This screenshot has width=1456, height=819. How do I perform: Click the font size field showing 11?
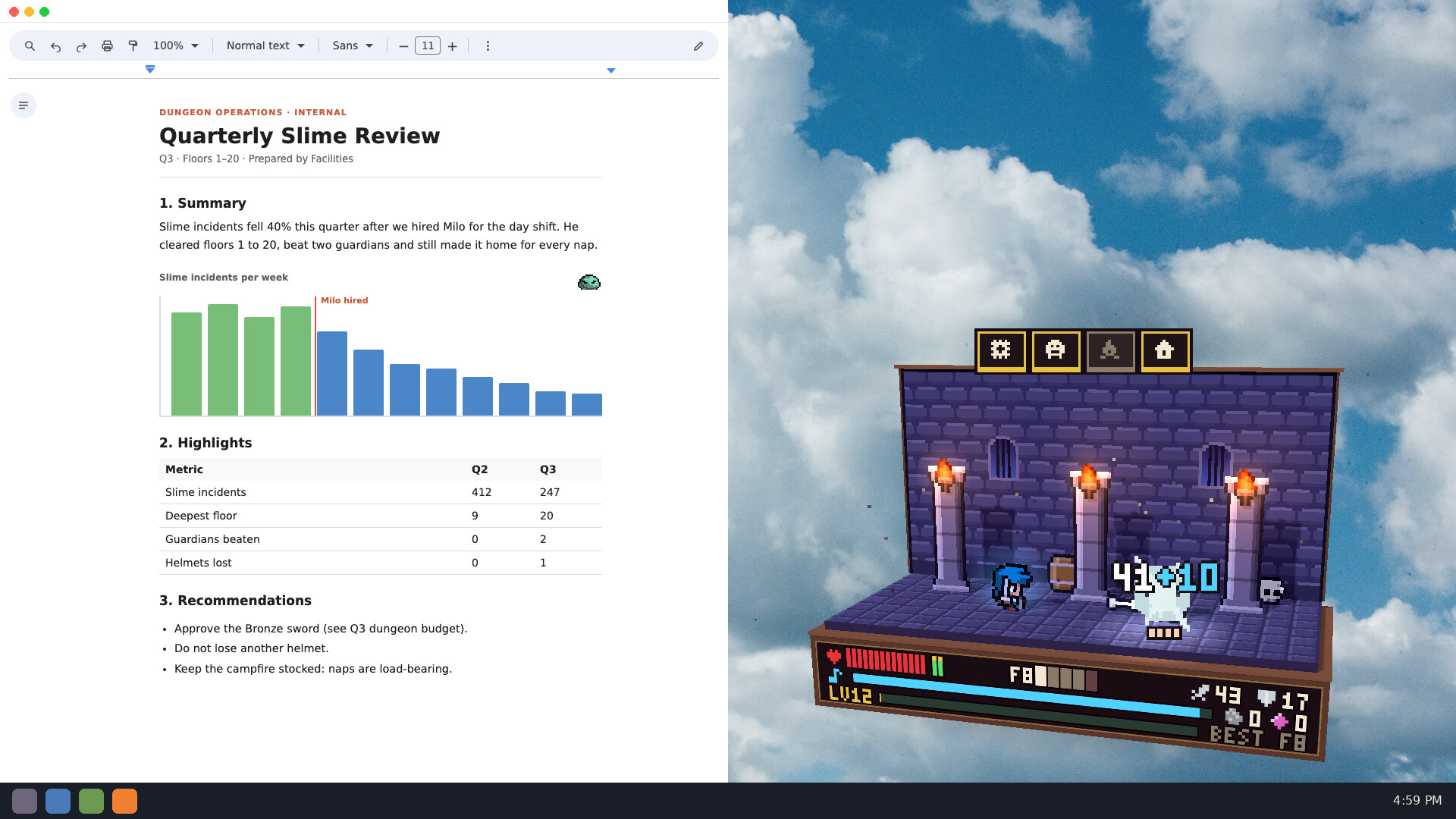click(428, 46)
